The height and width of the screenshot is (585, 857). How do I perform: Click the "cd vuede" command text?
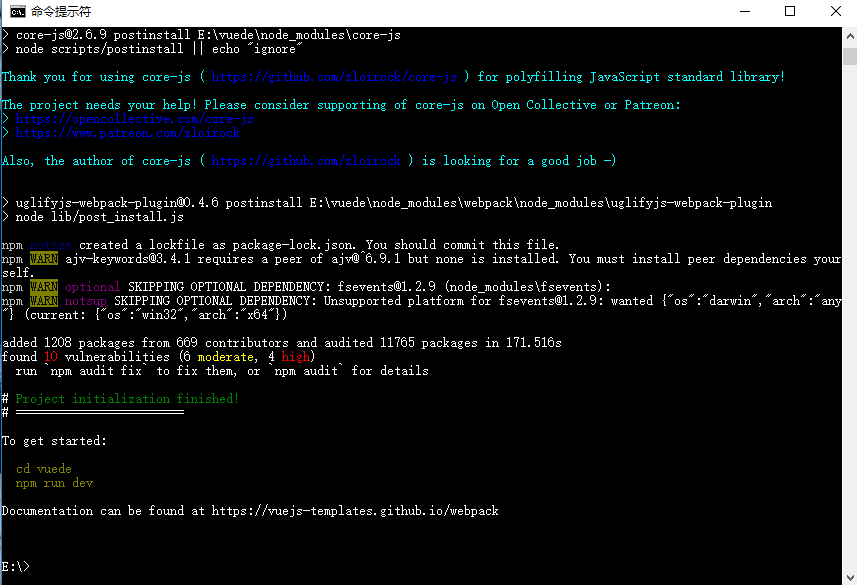click(x=44, y=469)
